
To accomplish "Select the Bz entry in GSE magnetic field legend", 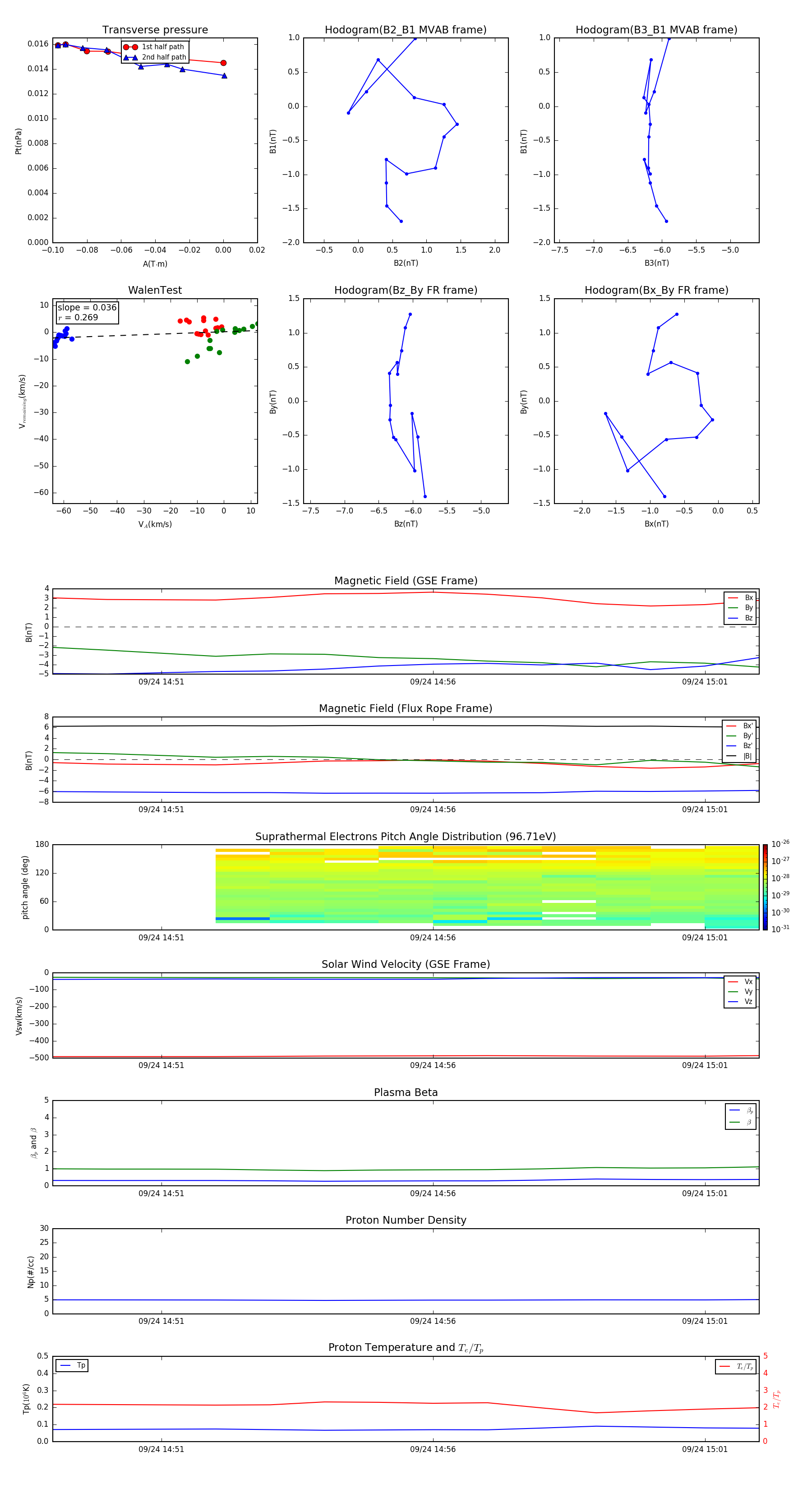I will [740, 618].
